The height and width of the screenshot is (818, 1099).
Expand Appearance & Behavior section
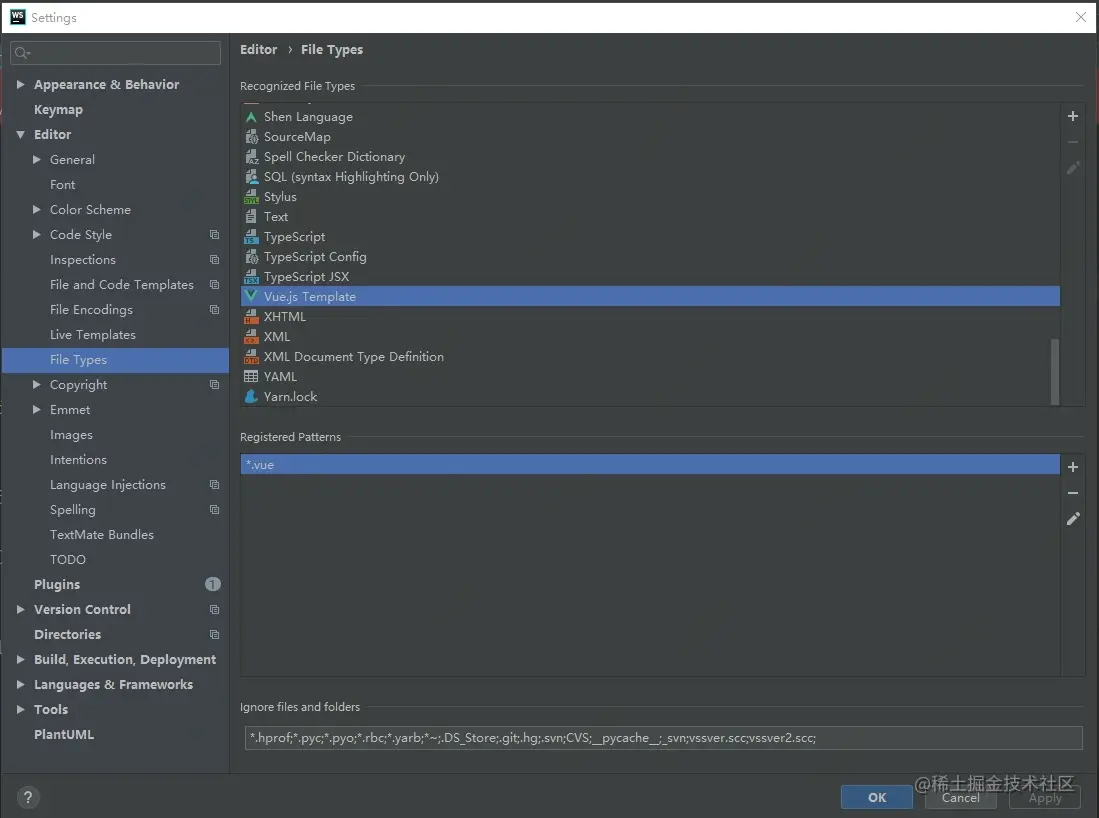[20, 84]
